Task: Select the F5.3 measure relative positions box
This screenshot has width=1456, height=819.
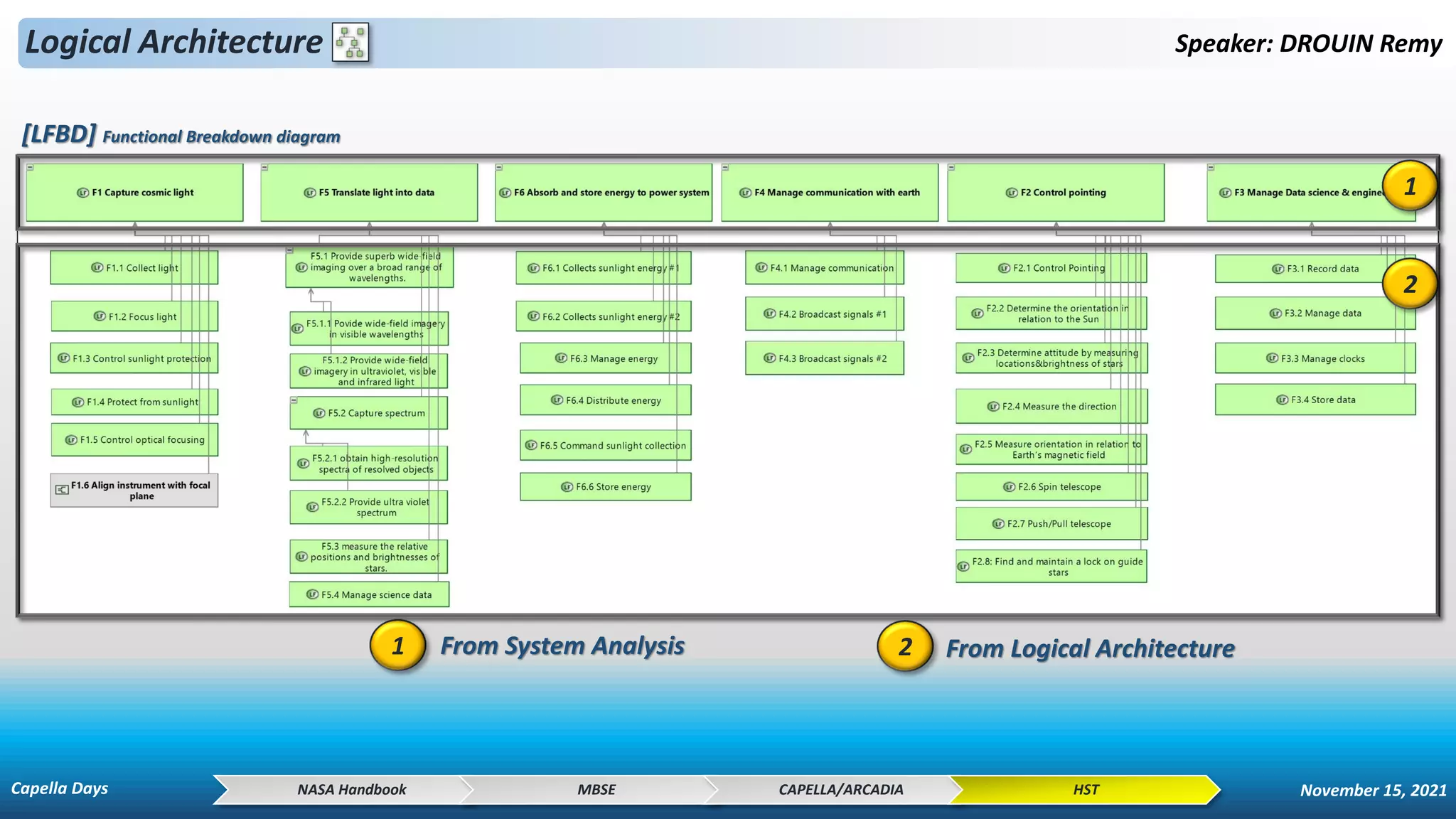Action: point(369,557)
